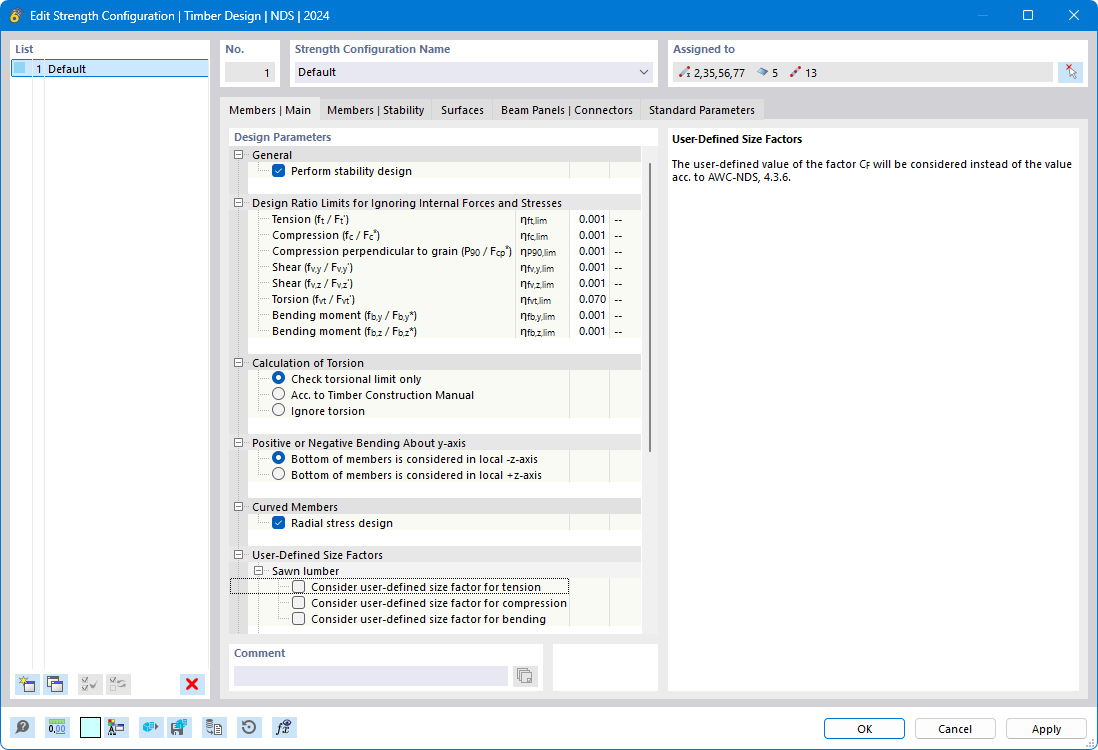1098x750 pixels.
Task: Collapse the Curved Members section
Action: 238,506
